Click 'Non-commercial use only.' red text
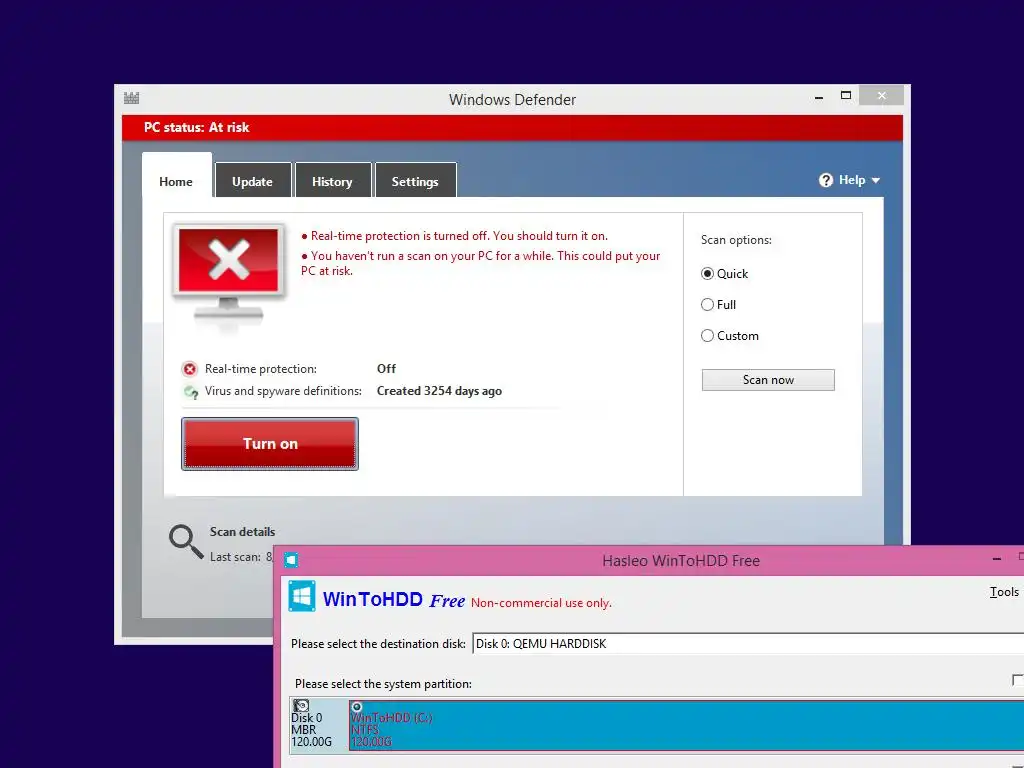Screen dimensions: 1024x768 (541, 603)
